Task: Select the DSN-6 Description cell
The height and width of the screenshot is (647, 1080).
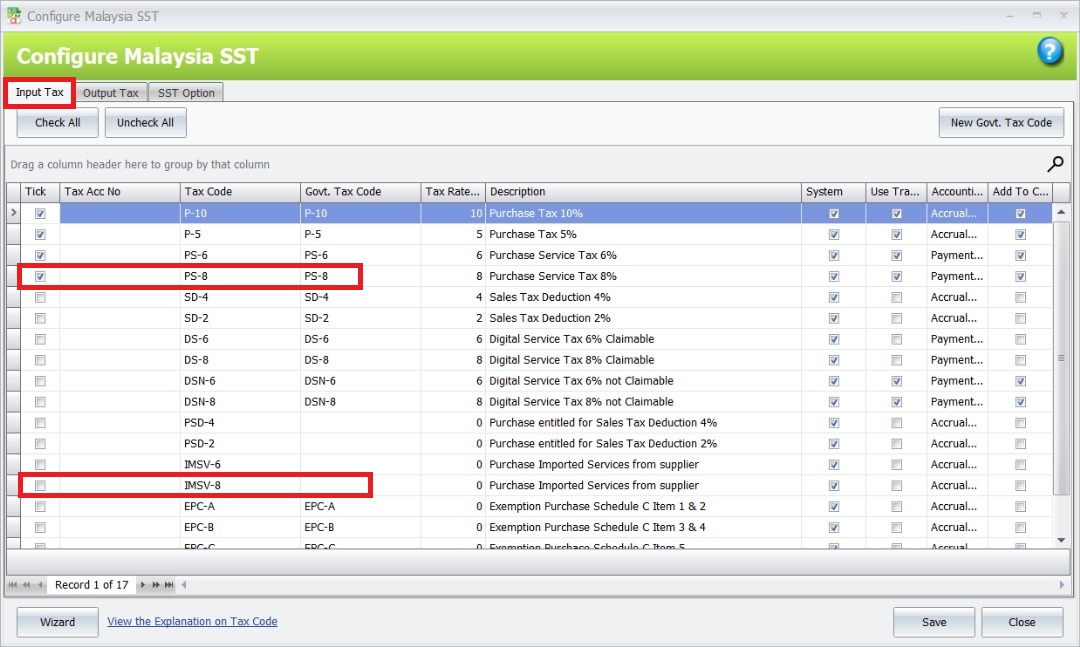Action: click(x=642, y=381)
